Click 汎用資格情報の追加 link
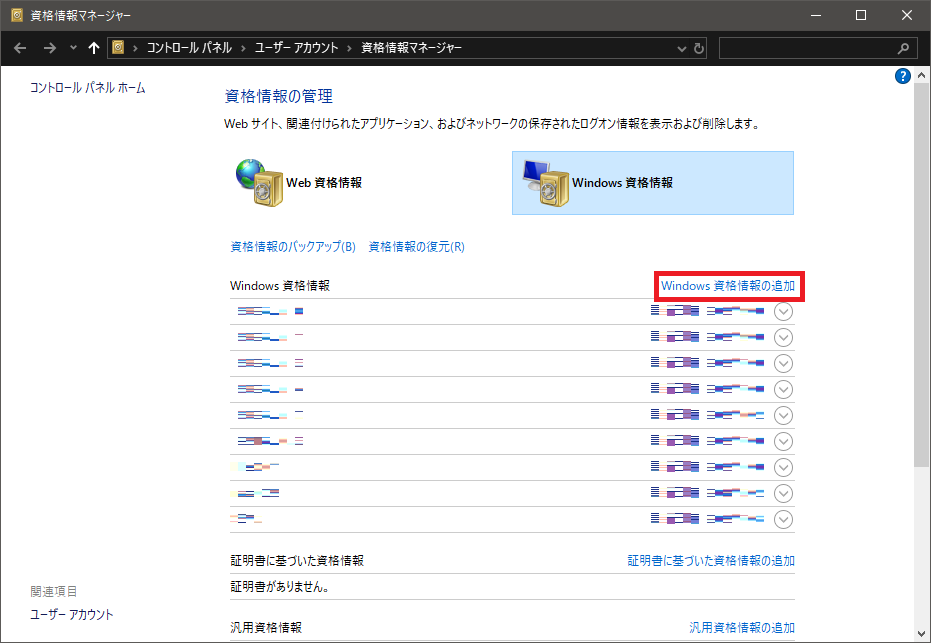This screenshot has height=643, width=931. pos(742,628)
